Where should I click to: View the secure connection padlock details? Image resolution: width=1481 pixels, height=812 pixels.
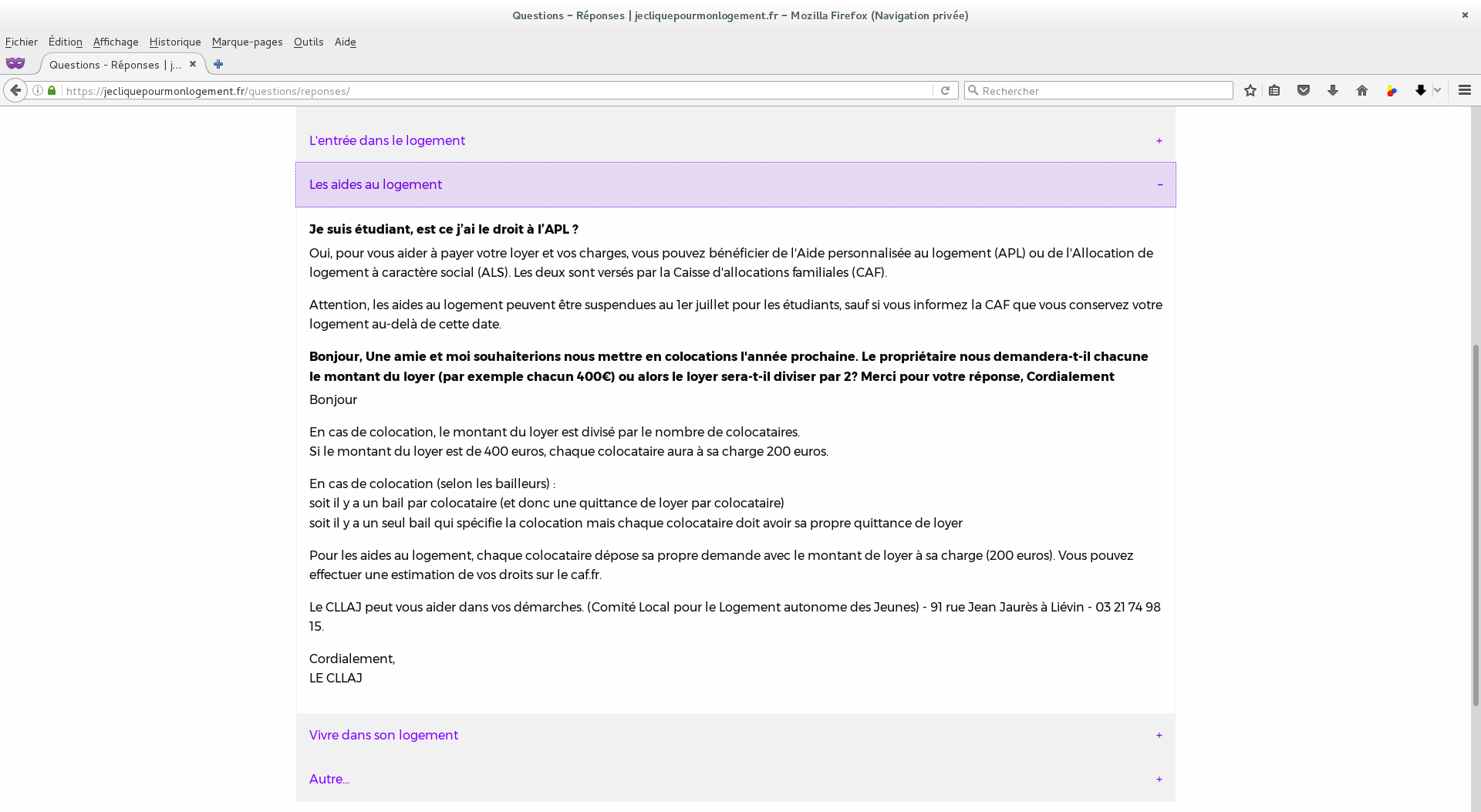(52, 90)
